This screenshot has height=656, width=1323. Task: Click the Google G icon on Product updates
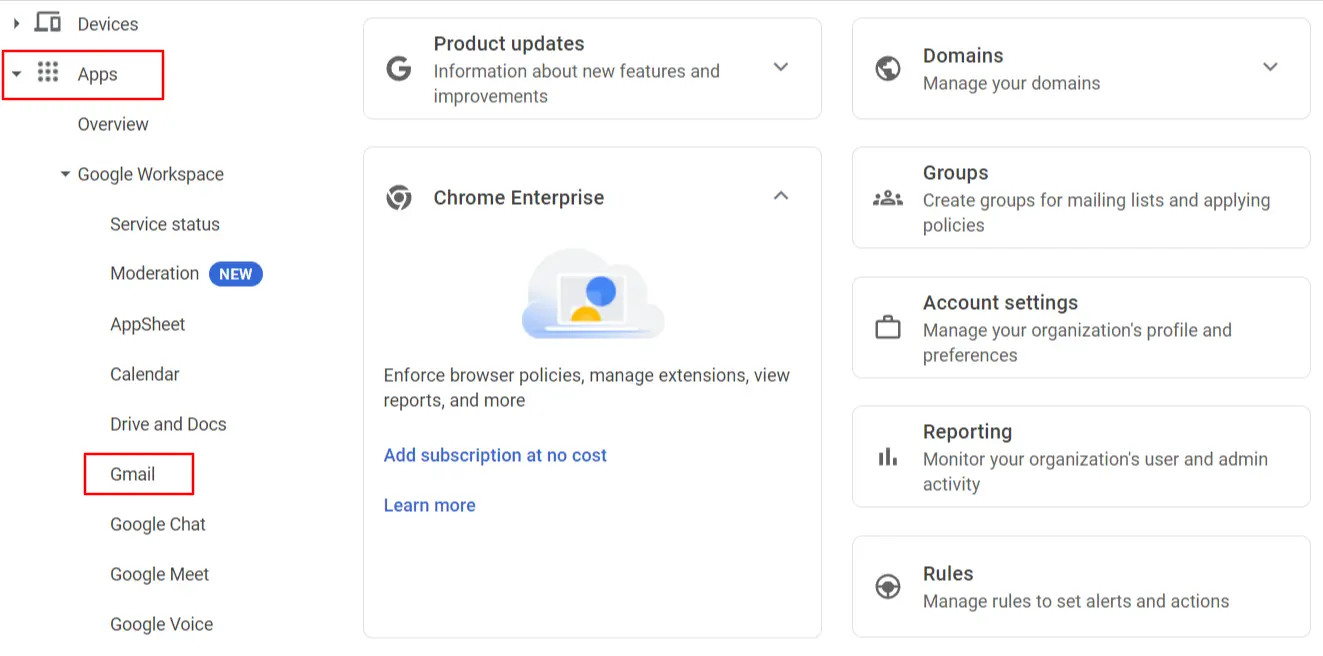coord(399,69)
